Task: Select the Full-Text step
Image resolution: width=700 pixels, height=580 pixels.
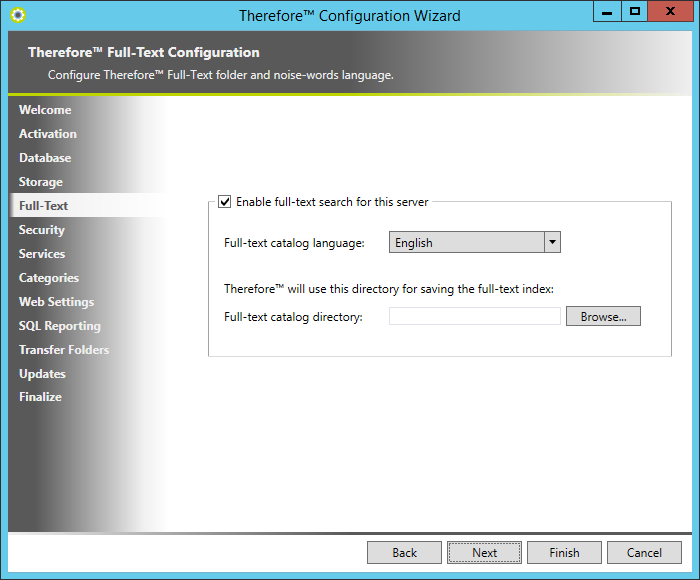Action: (x=43, y=206)
